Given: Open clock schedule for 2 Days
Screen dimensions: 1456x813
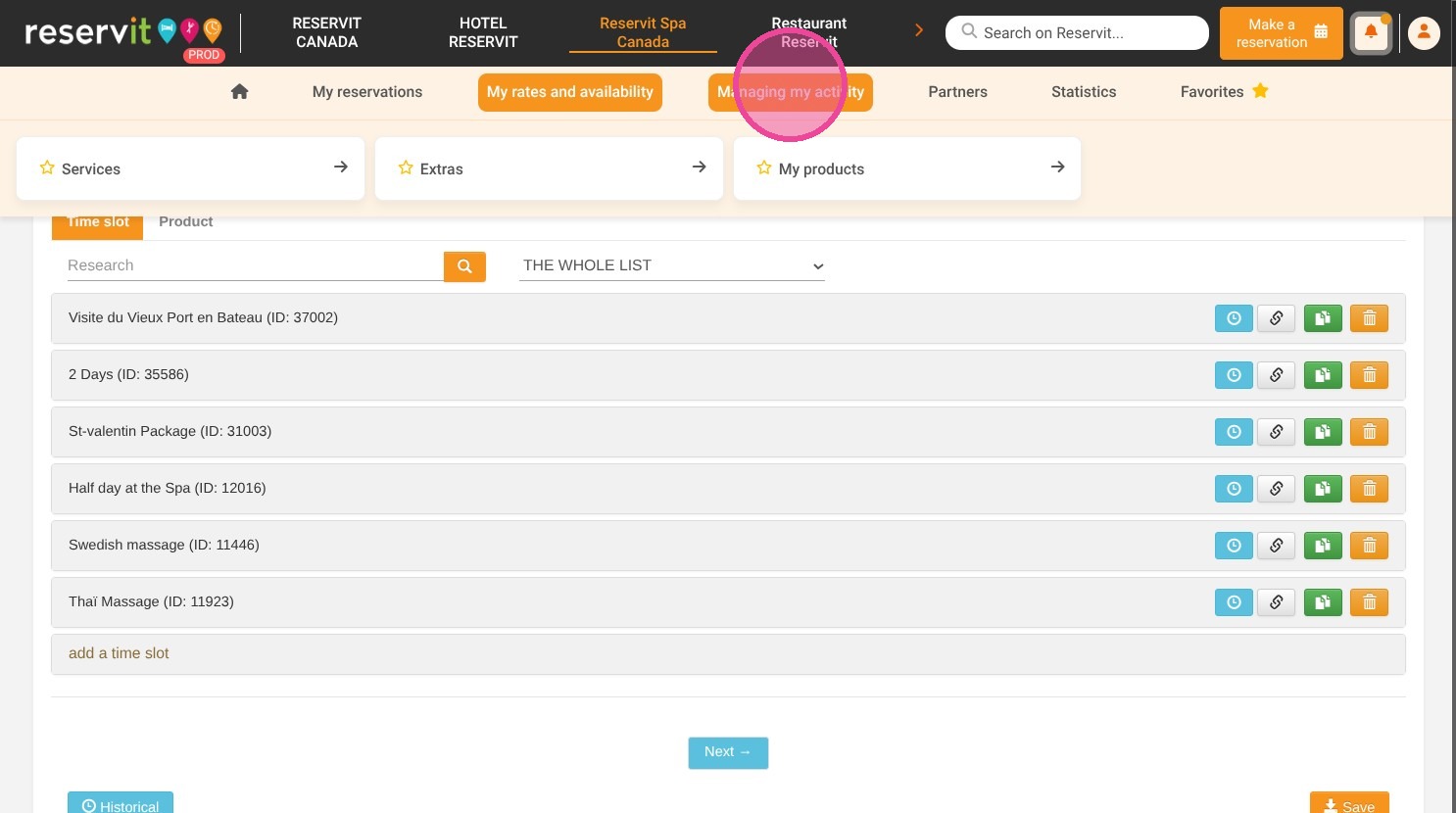Looking at the screenshot, I should 1234,375.
